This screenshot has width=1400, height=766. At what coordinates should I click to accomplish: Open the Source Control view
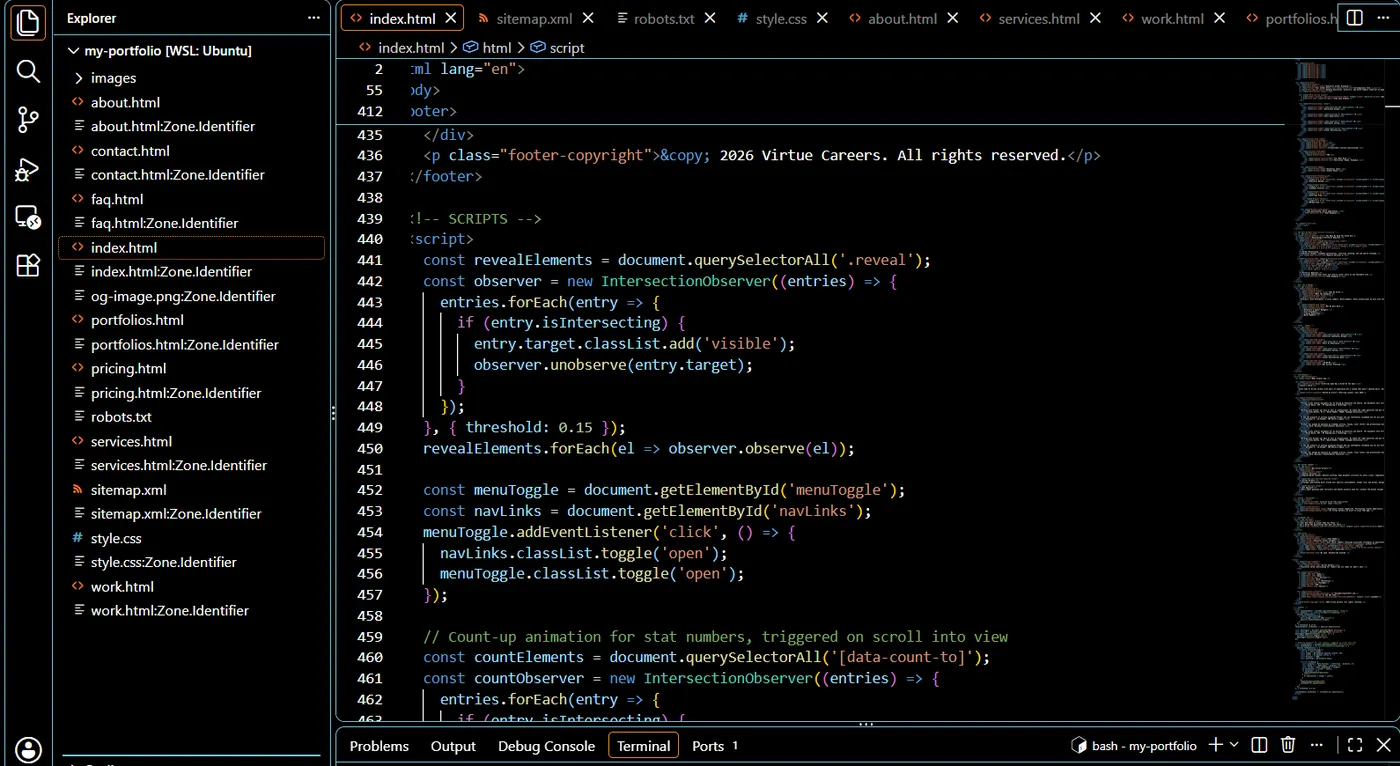(x=28, y=120)
